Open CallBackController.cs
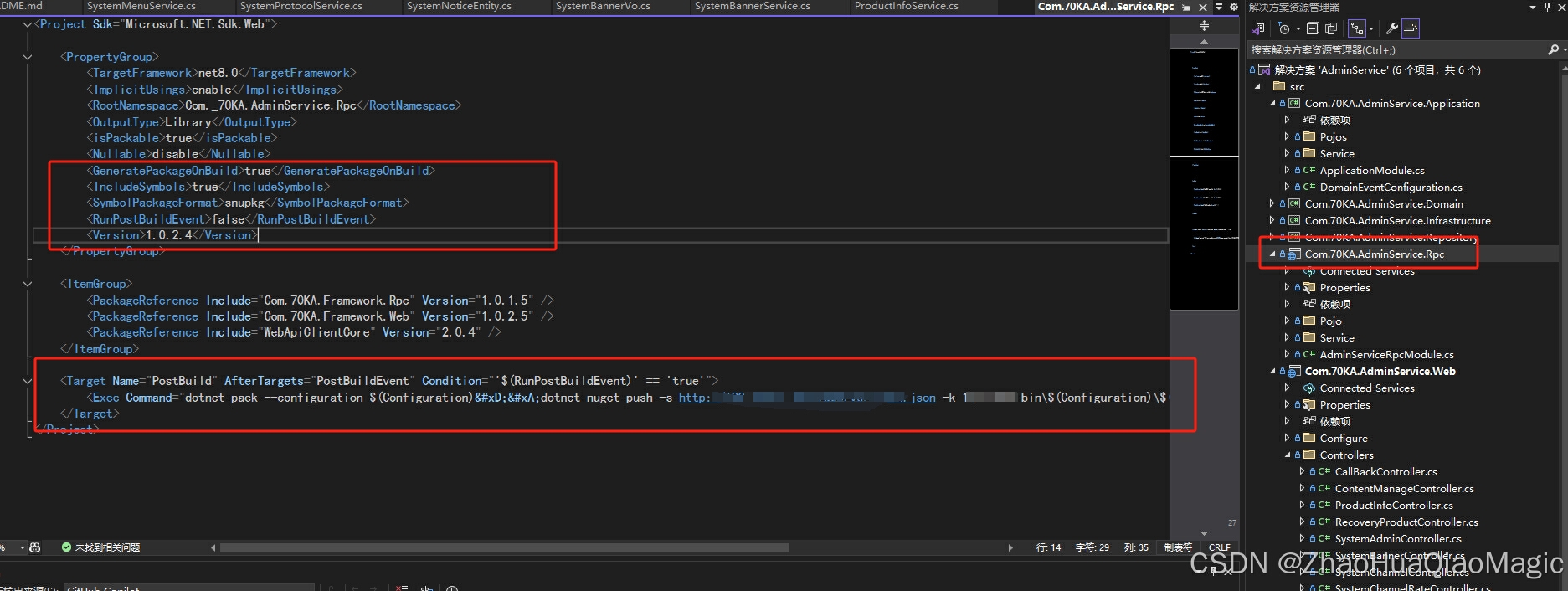The image size is (1568, 591). pyautogui.click(x=1386, y=471)
